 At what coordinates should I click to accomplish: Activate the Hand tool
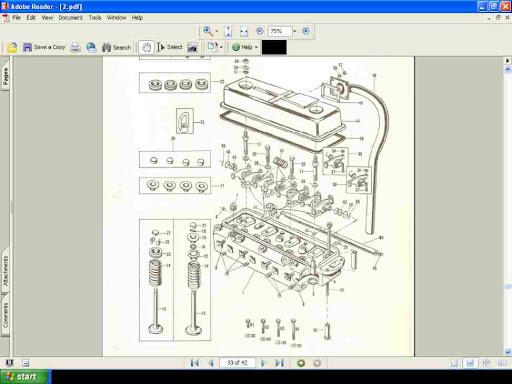point(146,48)
